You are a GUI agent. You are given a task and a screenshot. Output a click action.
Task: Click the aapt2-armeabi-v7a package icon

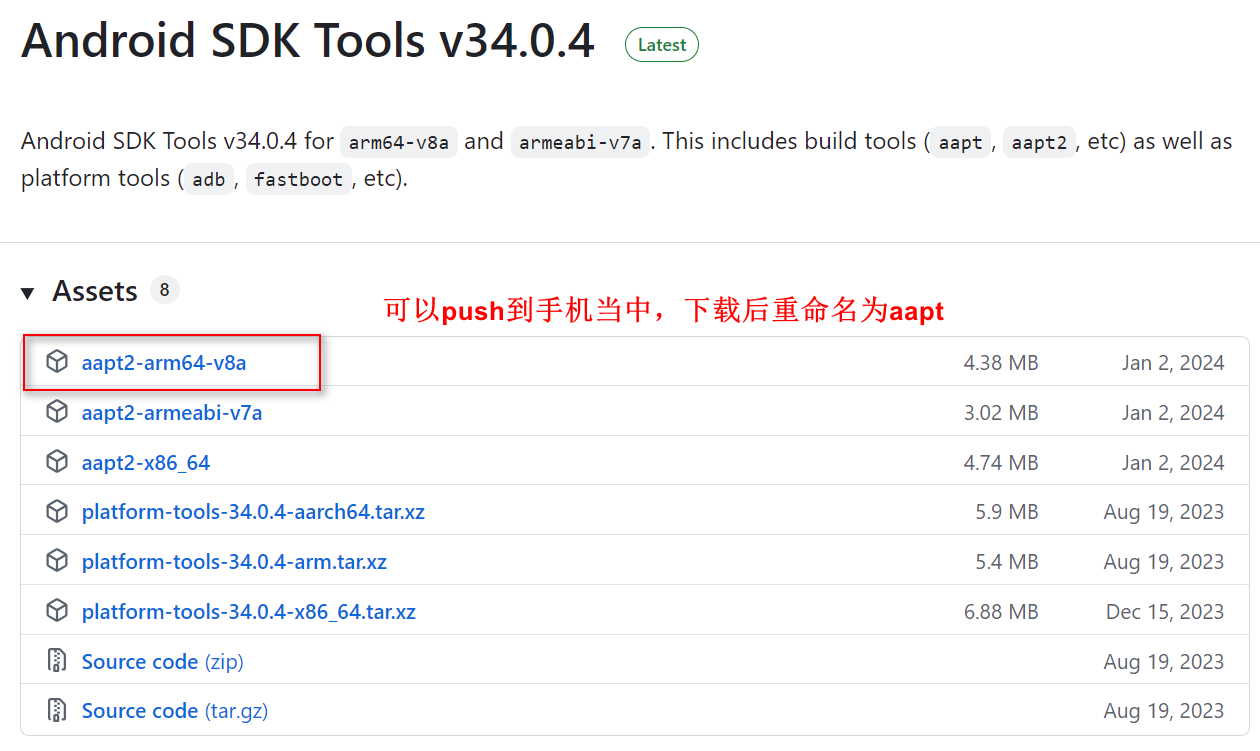click(57, 412)
